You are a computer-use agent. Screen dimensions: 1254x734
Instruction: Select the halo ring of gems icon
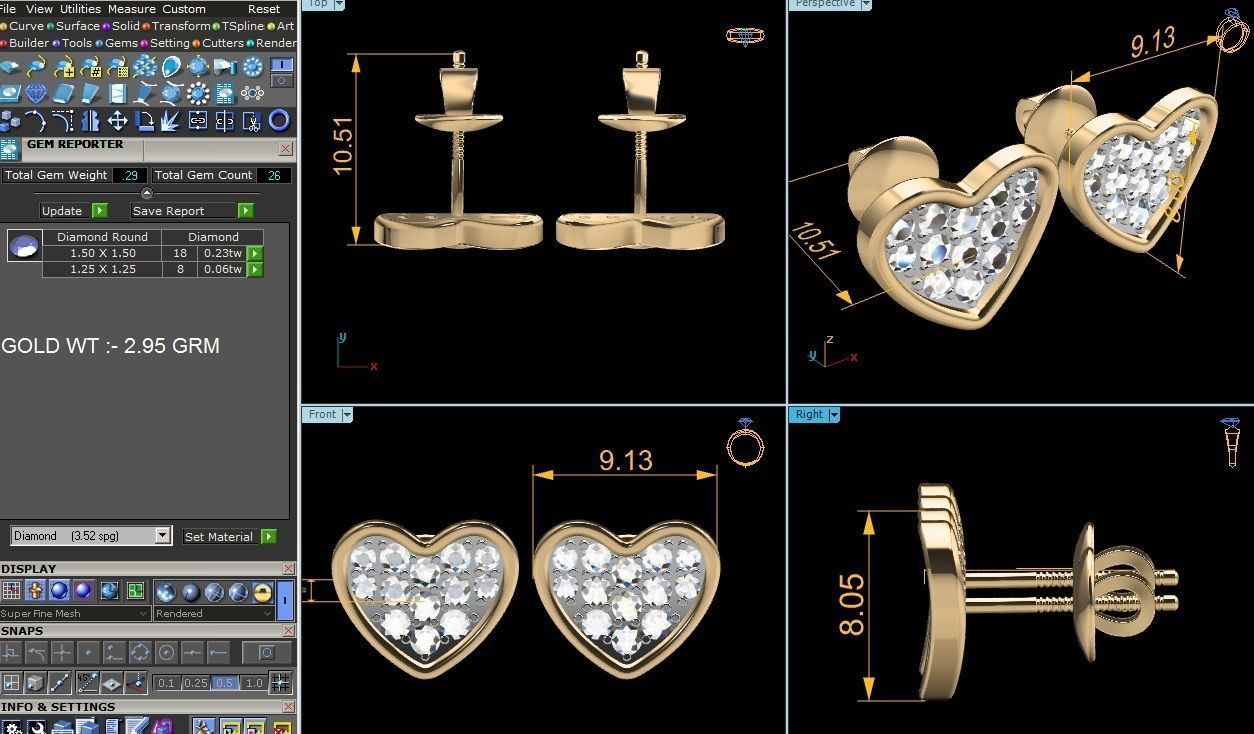198,93
